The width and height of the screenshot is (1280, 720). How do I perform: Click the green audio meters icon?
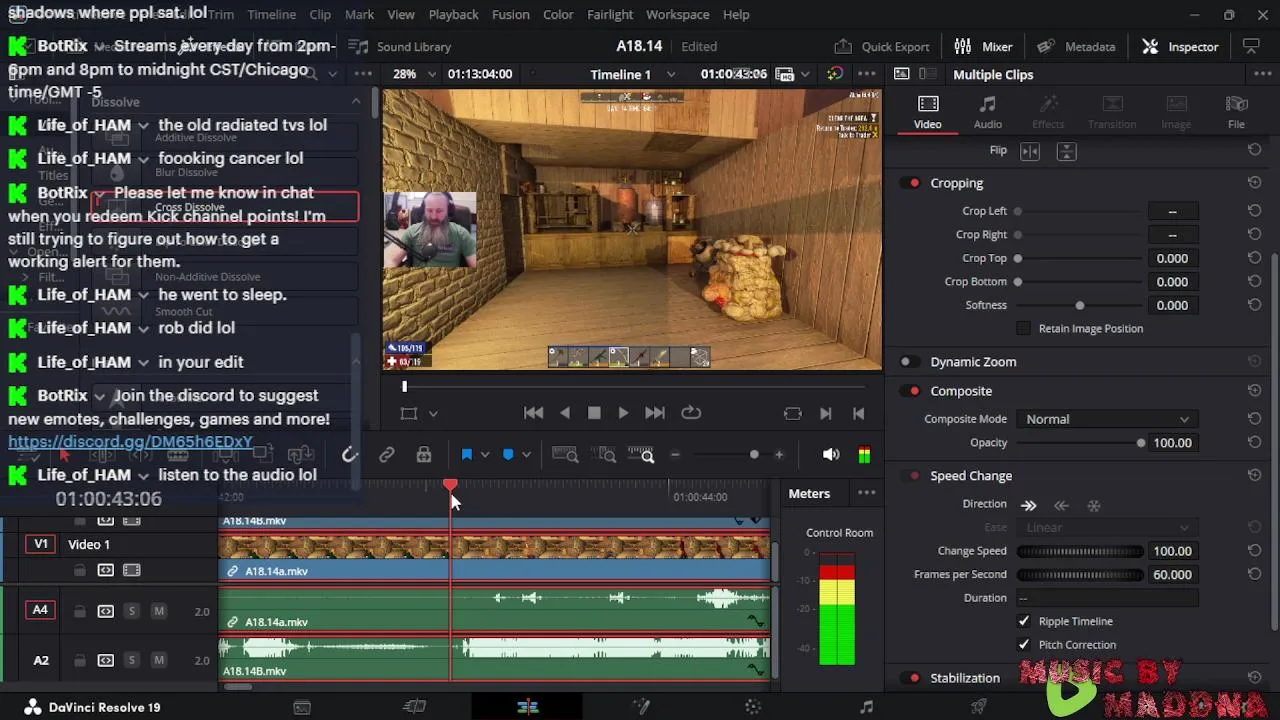coord(864,455)
